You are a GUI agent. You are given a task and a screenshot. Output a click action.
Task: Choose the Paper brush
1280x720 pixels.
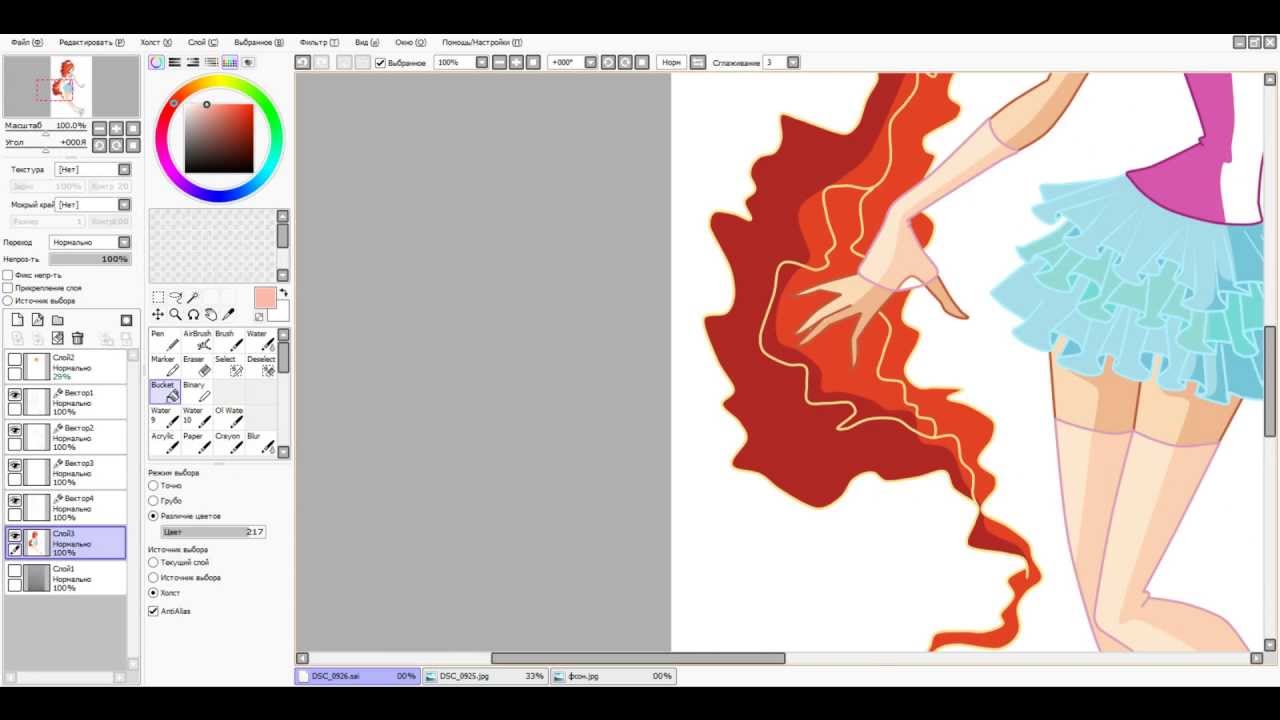197,442
